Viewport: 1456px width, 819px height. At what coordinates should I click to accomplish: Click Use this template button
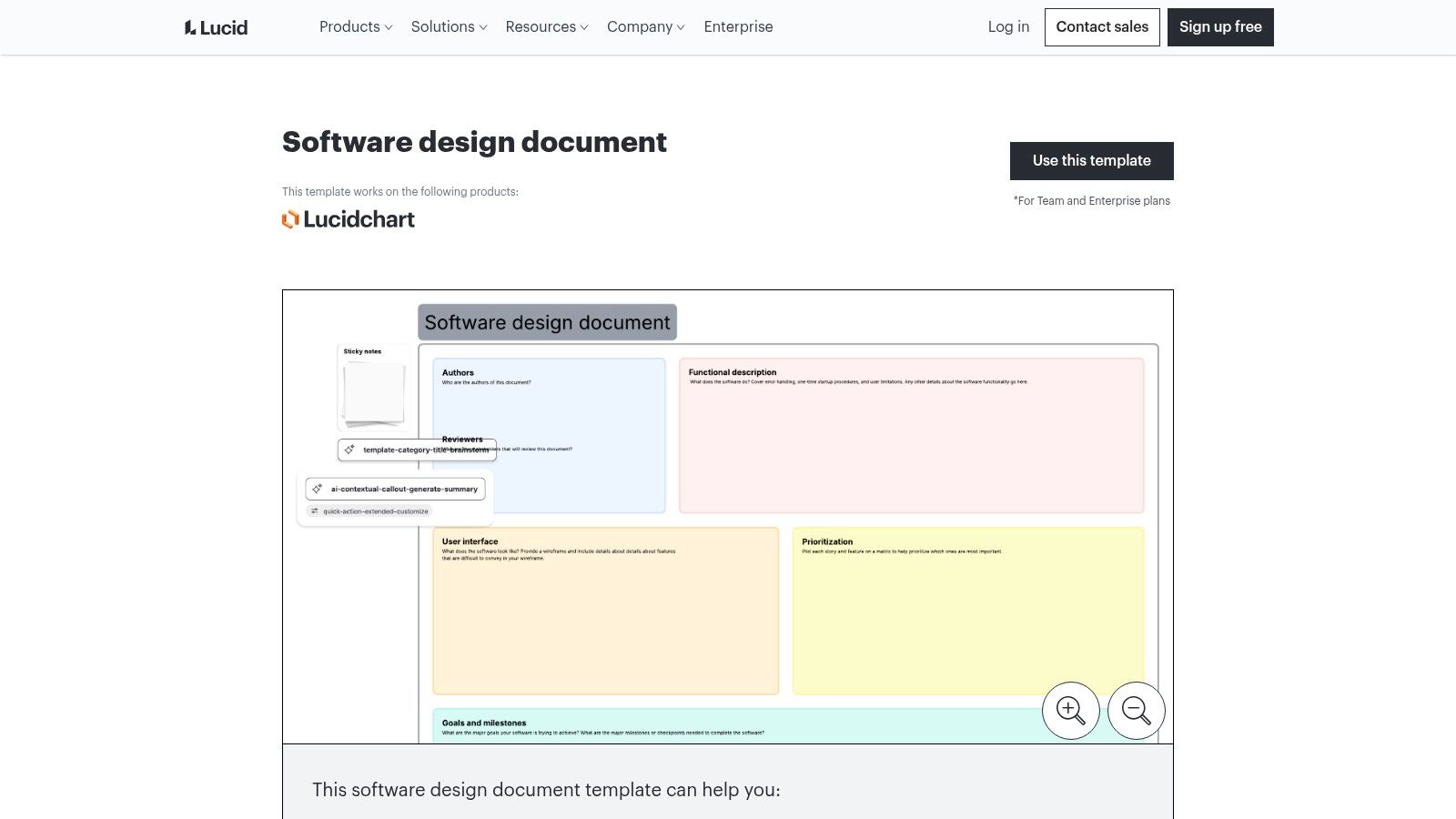coord(1091,161)
